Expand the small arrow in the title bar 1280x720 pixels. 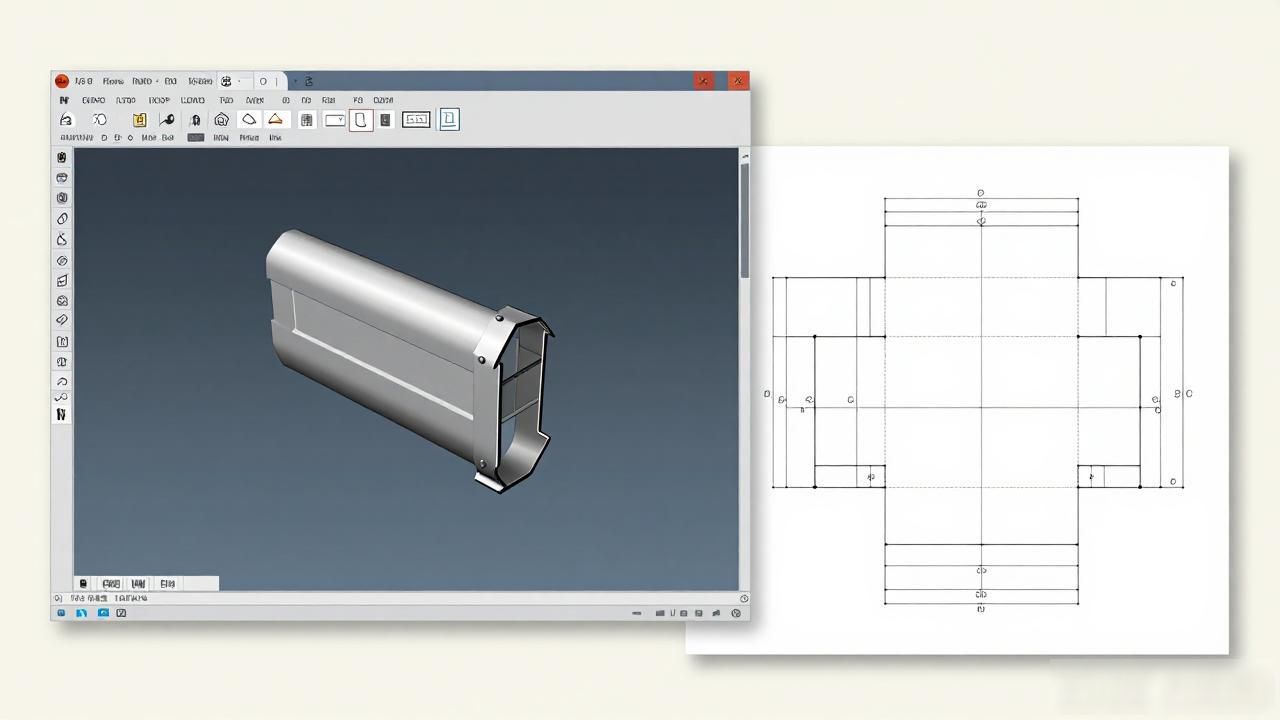(295, 81)
